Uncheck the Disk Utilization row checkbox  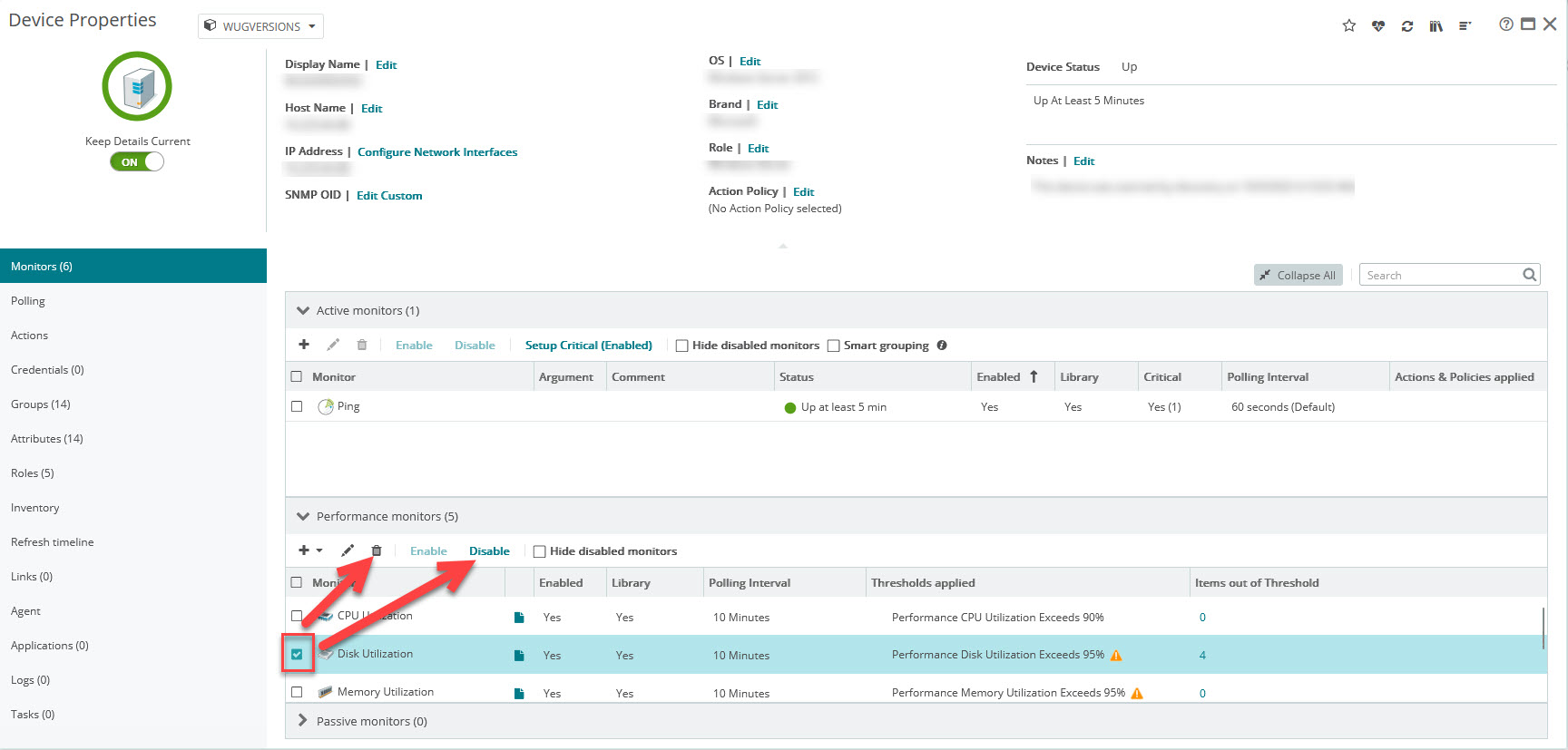[297, 654]
